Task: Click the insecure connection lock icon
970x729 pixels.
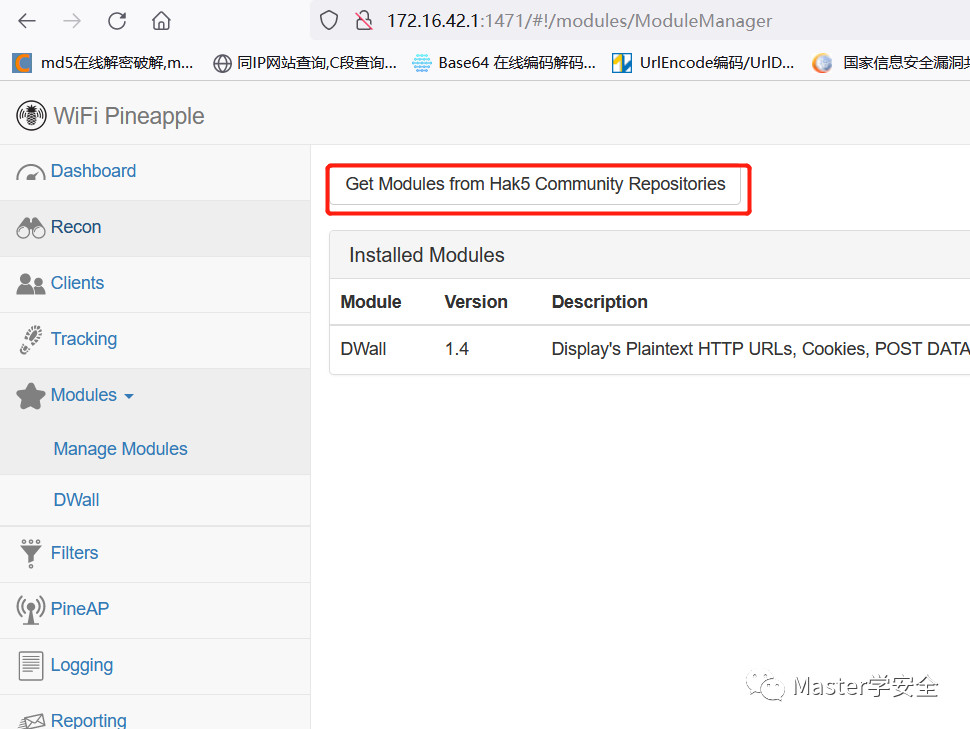Action: (364, 21)
